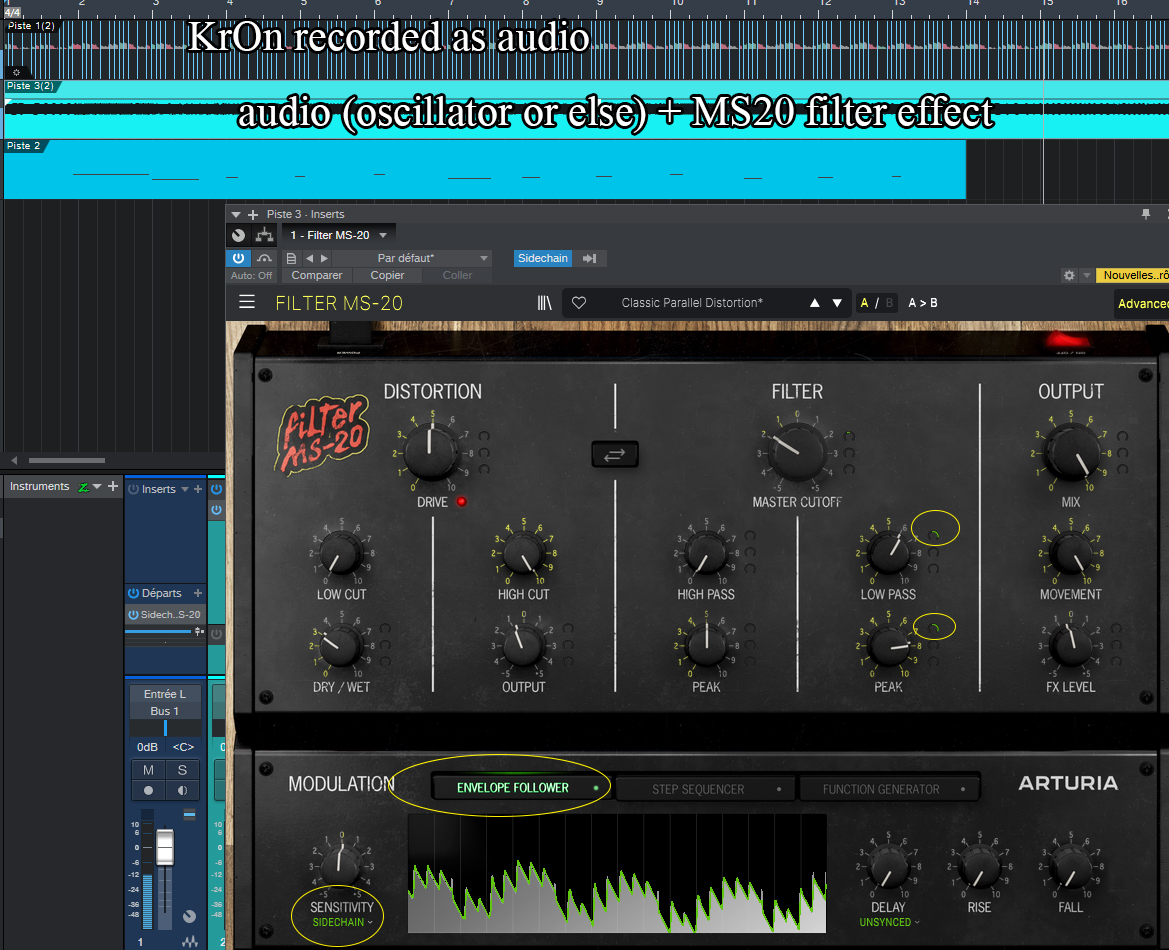Screen dimensions: 1169x950
Task: Open the Filter MS-20 hamburger menu
Action: click(247, 302)
